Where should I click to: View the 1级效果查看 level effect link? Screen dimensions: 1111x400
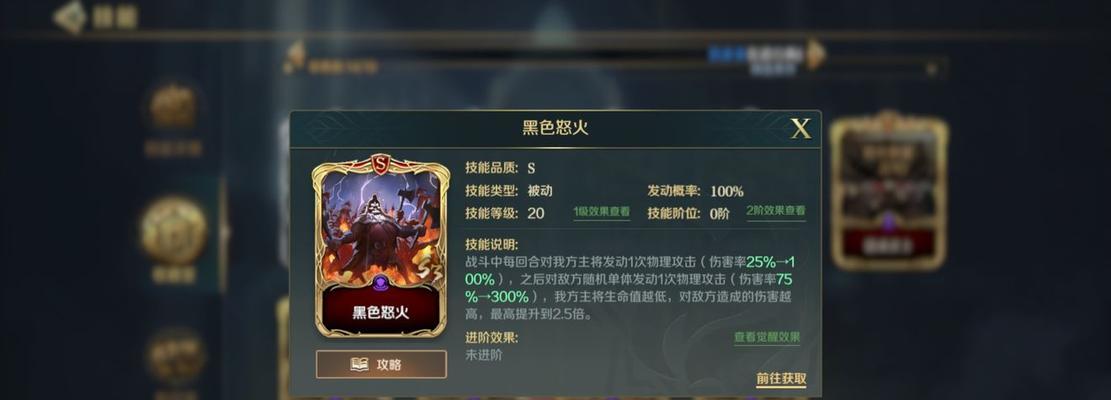coord(602,212)
